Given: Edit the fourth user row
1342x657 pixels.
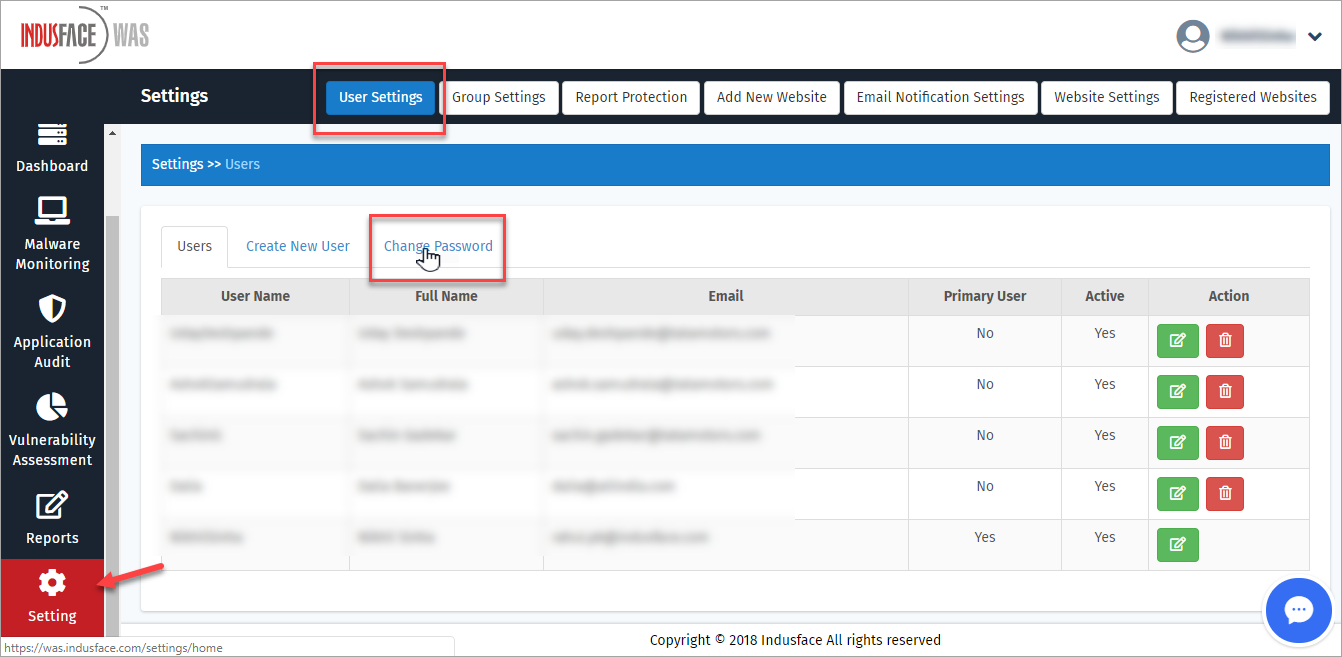Looking at the screenshot, I should pos(1177,493).
